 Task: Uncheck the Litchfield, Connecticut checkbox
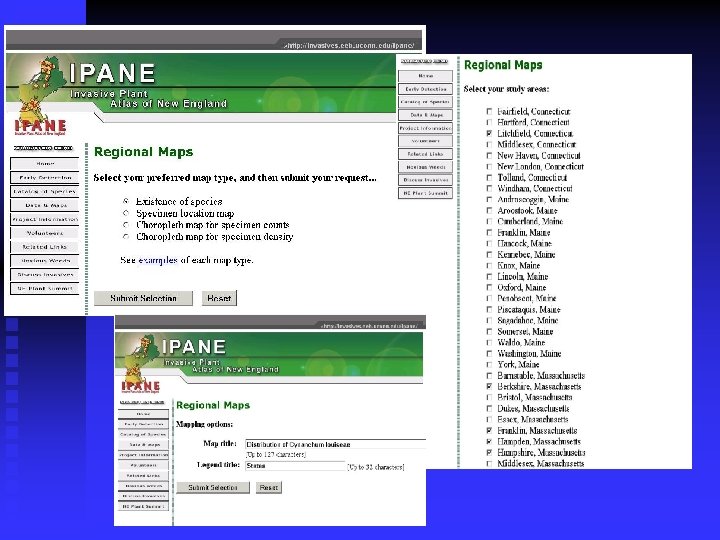pyautogui.click(x=489, y=133)
